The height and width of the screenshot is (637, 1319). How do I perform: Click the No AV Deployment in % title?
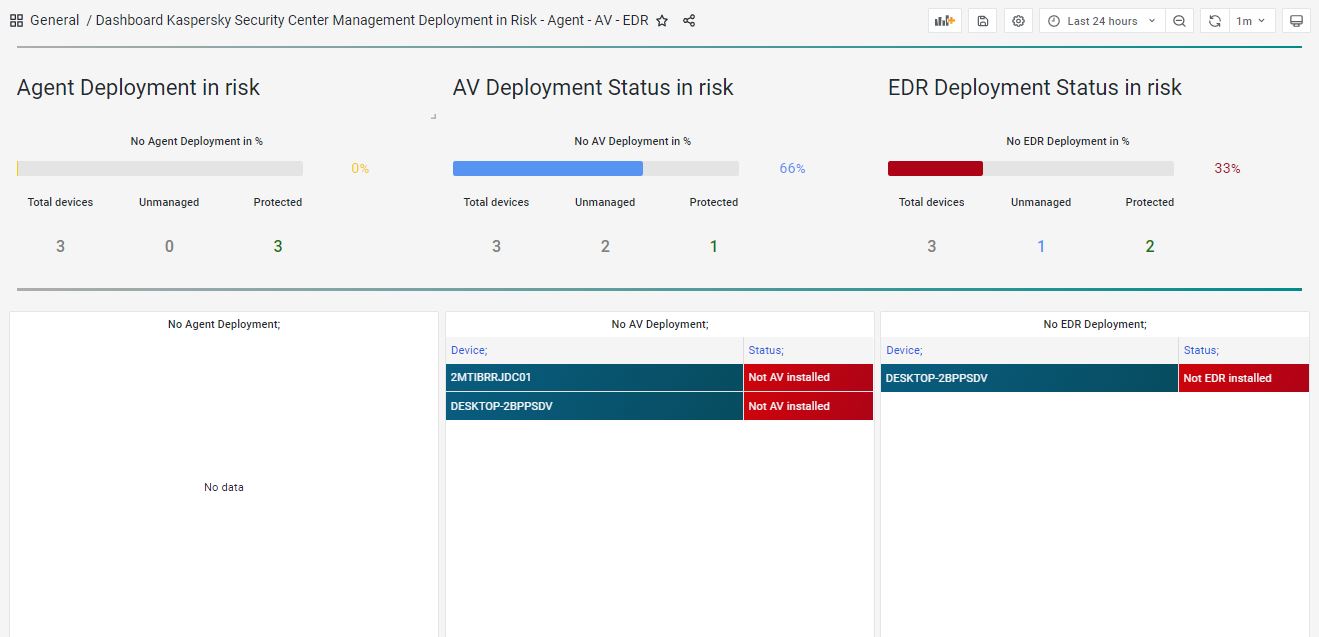tap(633, 141)
